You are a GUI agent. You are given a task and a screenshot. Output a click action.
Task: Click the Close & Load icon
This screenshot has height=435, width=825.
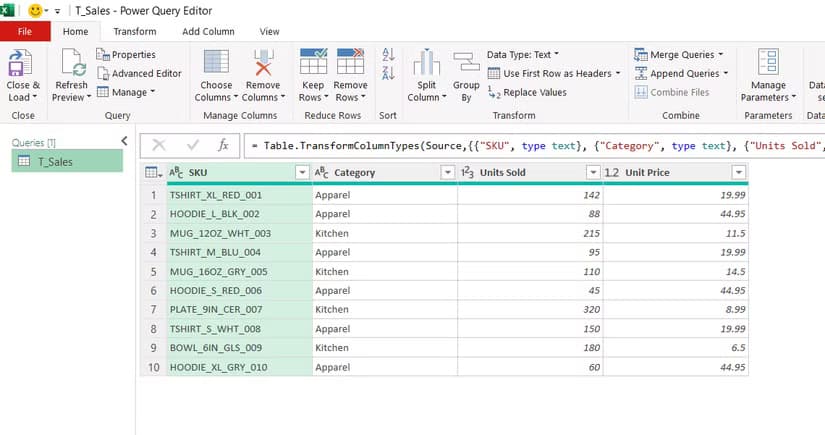click(21, 63)
